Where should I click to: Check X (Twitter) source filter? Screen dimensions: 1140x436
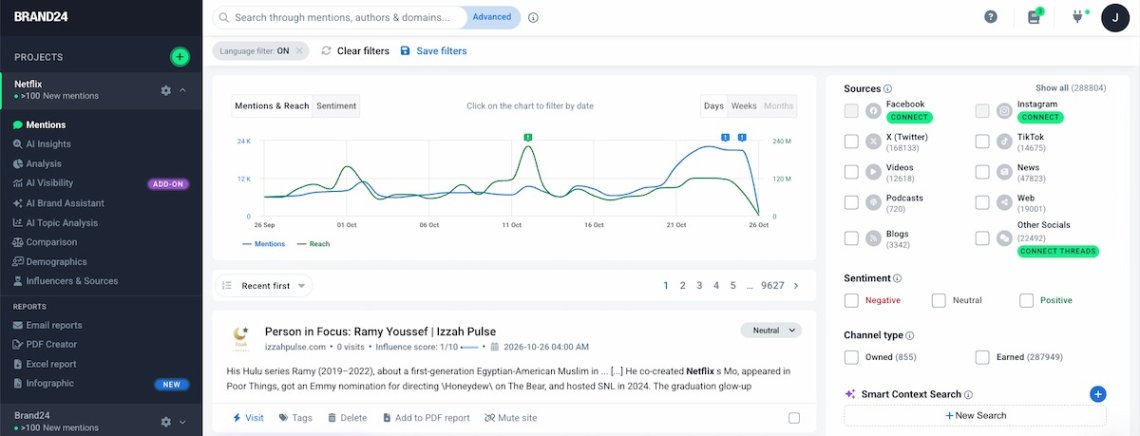click(851, 141)
